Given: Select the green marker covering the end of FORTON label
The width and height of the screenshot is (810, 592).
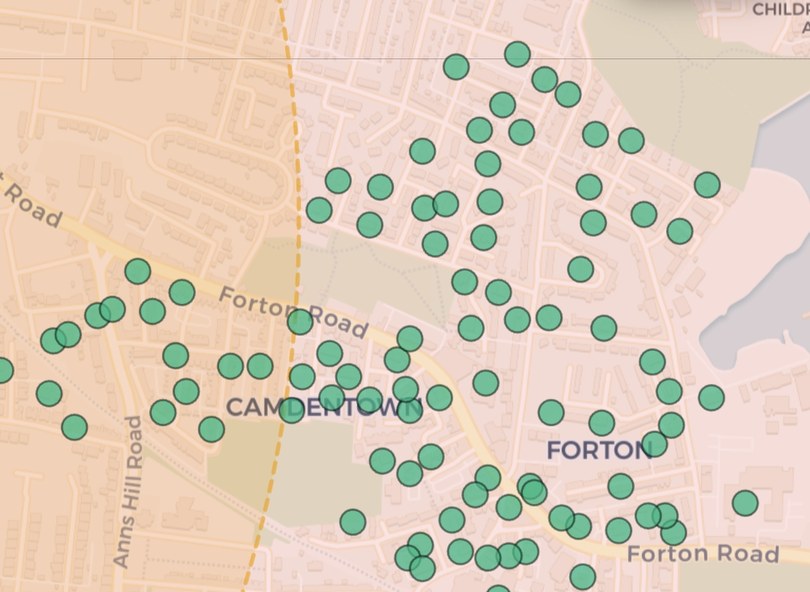Looking at the screenshot, I should [x=655, y=444].
